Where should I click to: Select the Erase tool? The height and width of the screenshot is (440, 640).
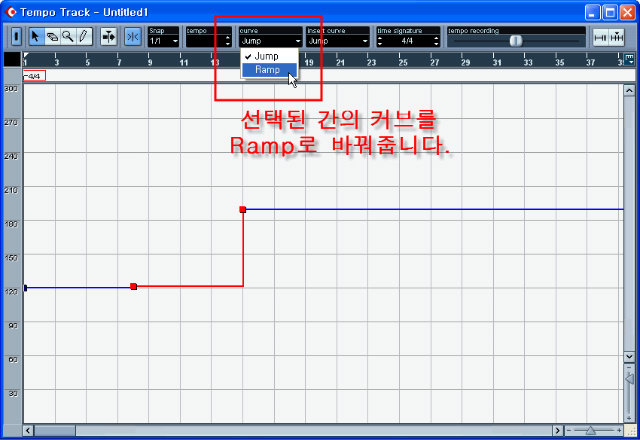[x=52, y=37]
